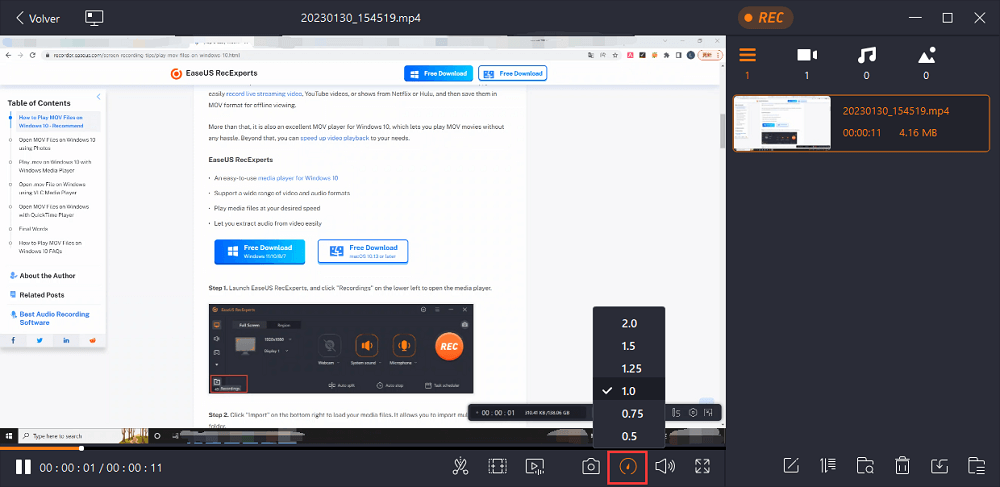Screen dimensions: 1000x487
Task: Locate file with the folder search icon
Action: [x=865, y=466]
